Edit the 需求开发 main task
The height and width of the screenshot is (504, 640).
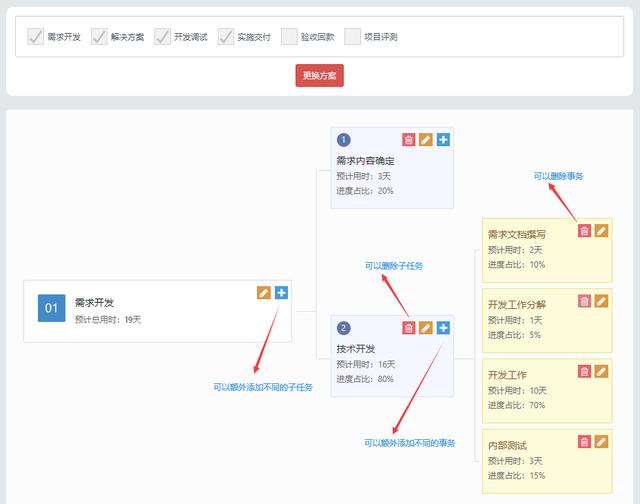[264, 293]
